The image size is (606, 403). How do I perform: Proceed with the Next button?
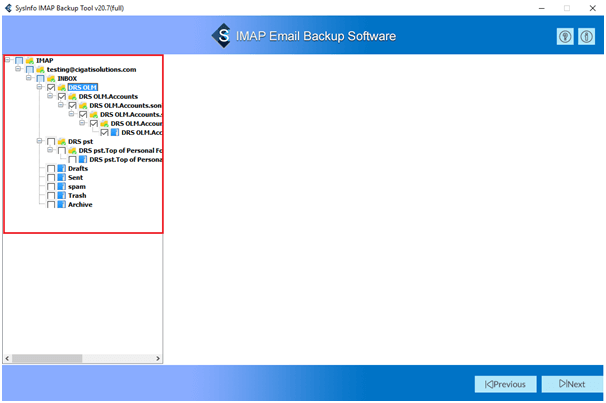(x=572, y=384)
